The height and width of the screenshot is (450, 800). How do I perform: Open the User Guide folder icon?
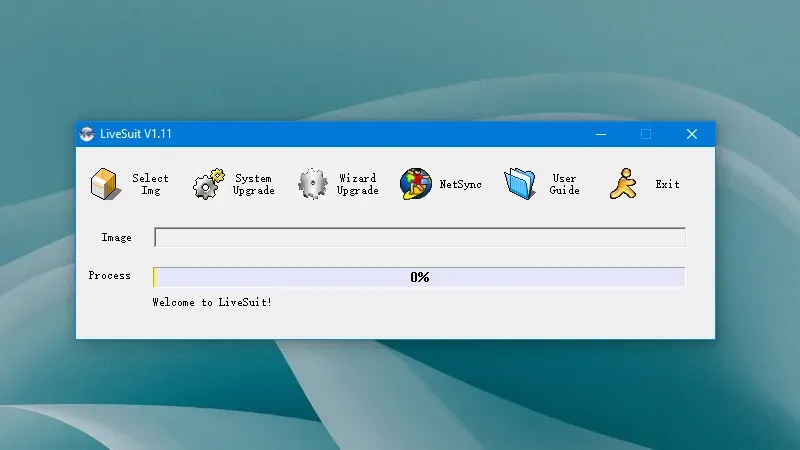(519, 184)
